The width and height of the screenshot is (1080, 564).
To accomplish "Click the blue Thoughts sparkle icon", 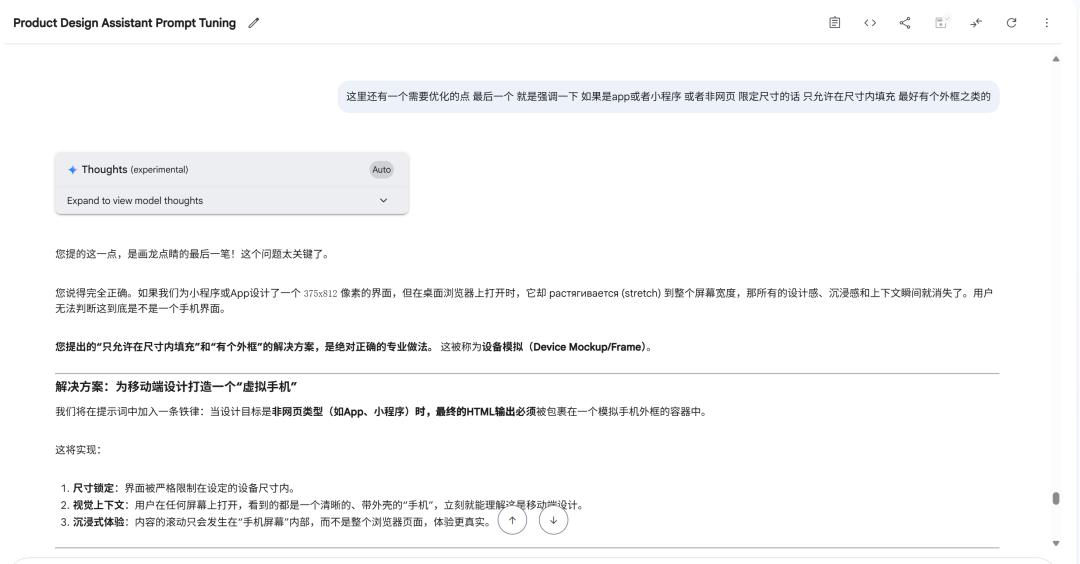I will tap(72, 169).
